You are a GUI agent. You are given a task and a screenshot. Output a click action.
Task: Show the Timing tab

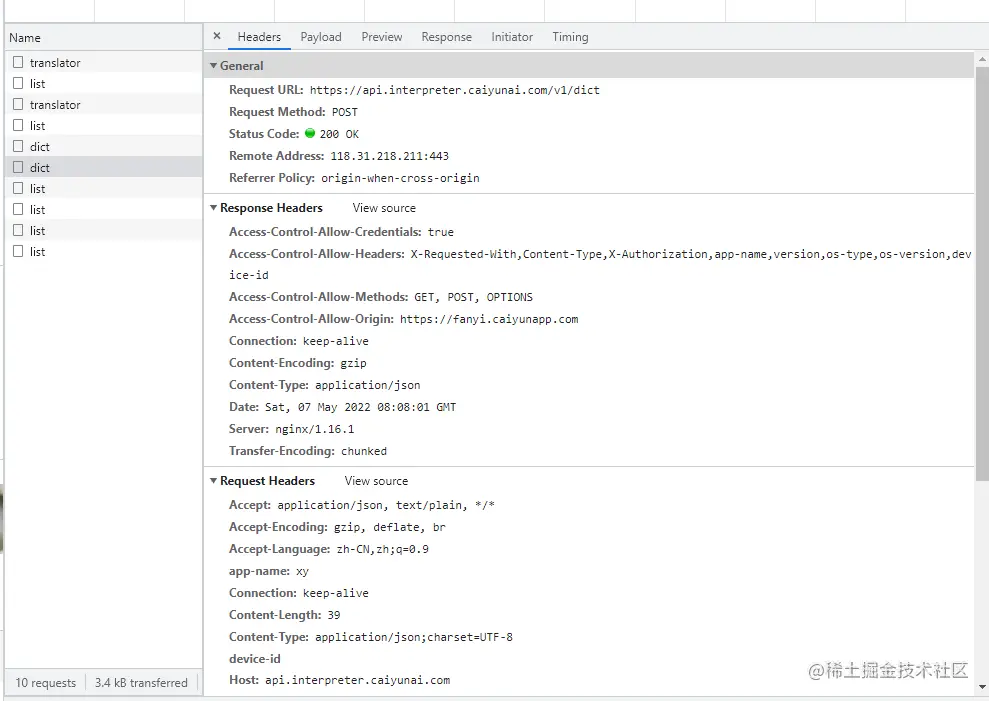pos(570,37)
